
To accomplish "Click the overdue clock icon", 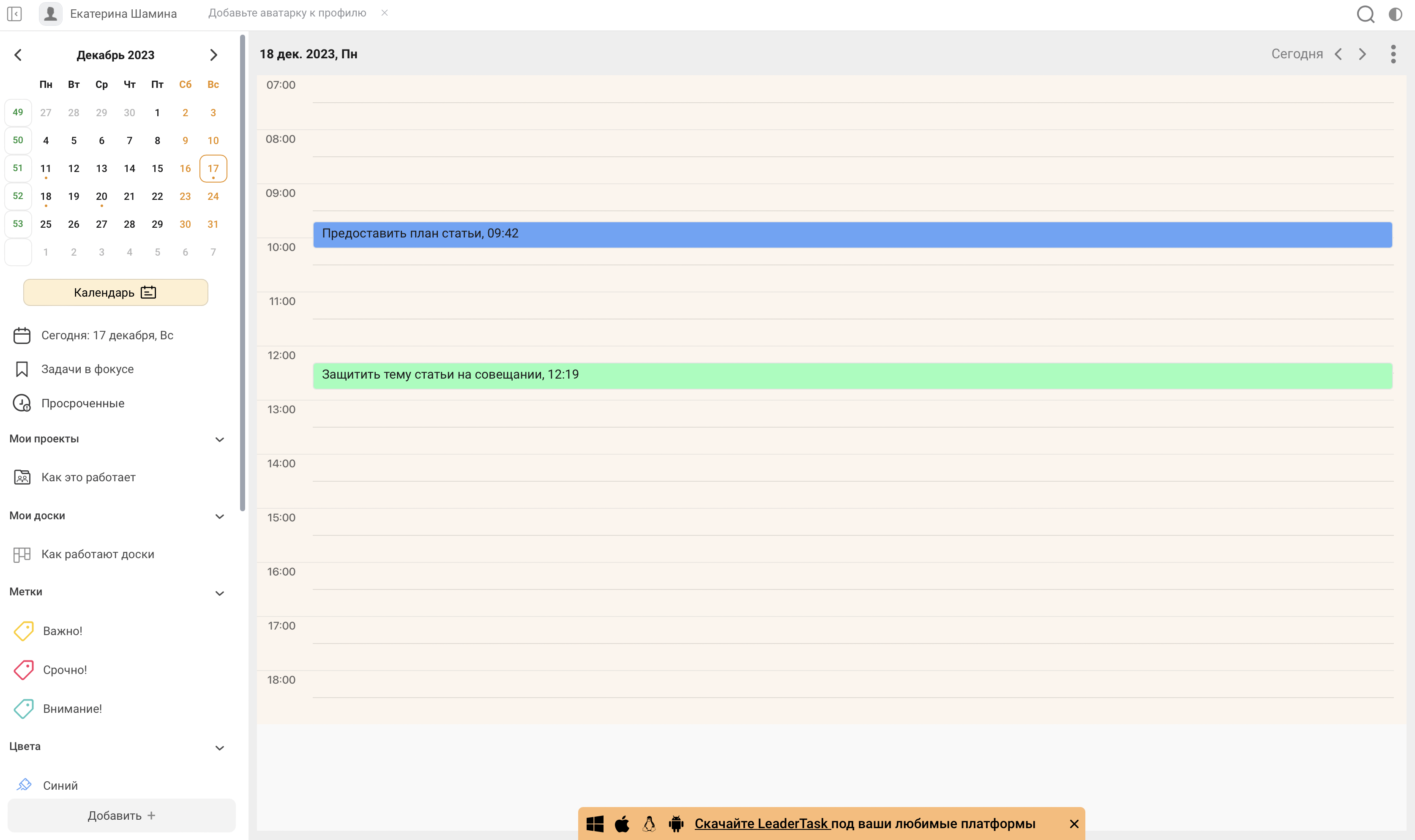I will [x=22, y=403].
